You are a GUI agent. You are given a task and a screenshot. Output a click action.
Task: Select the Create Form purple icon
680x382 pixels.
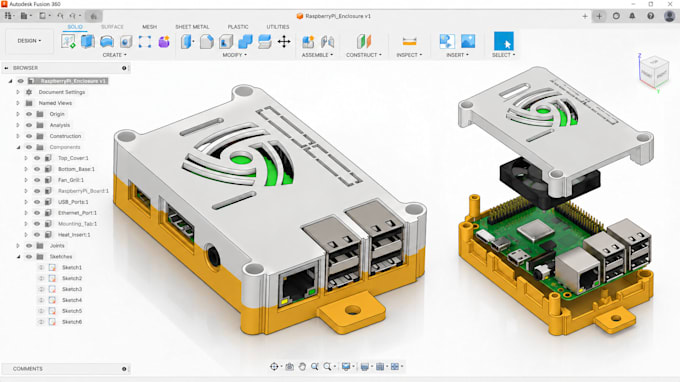[x=164, y=42]
